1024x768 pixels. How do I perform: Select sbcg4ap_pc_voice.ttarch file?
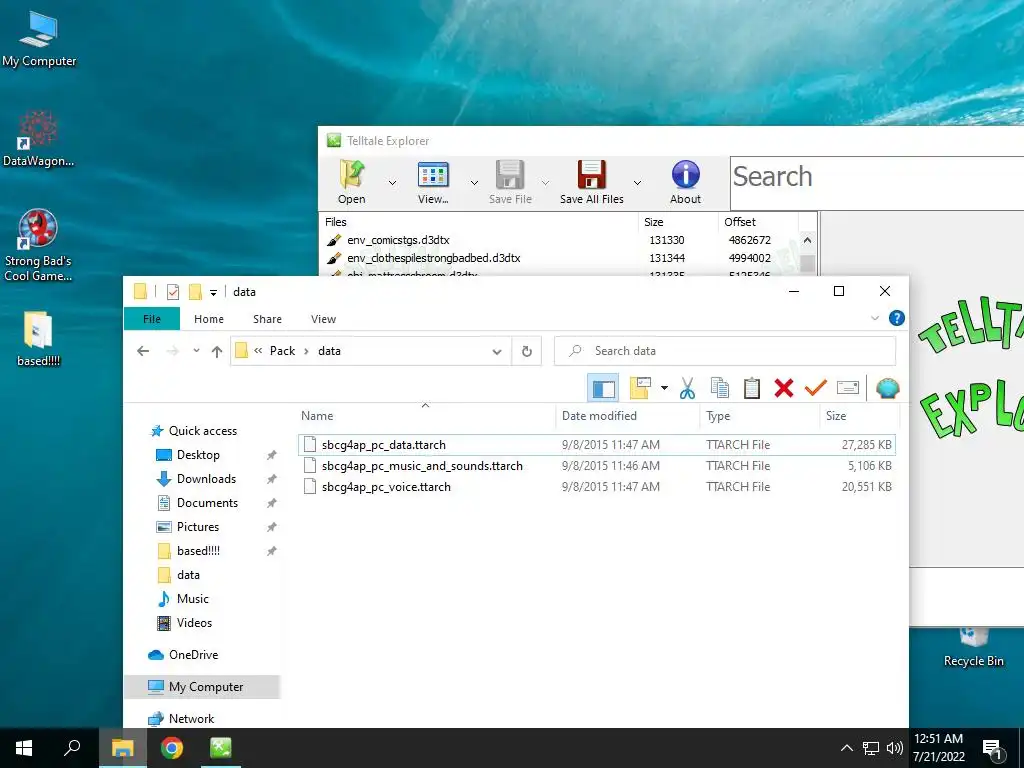point(596,487)
